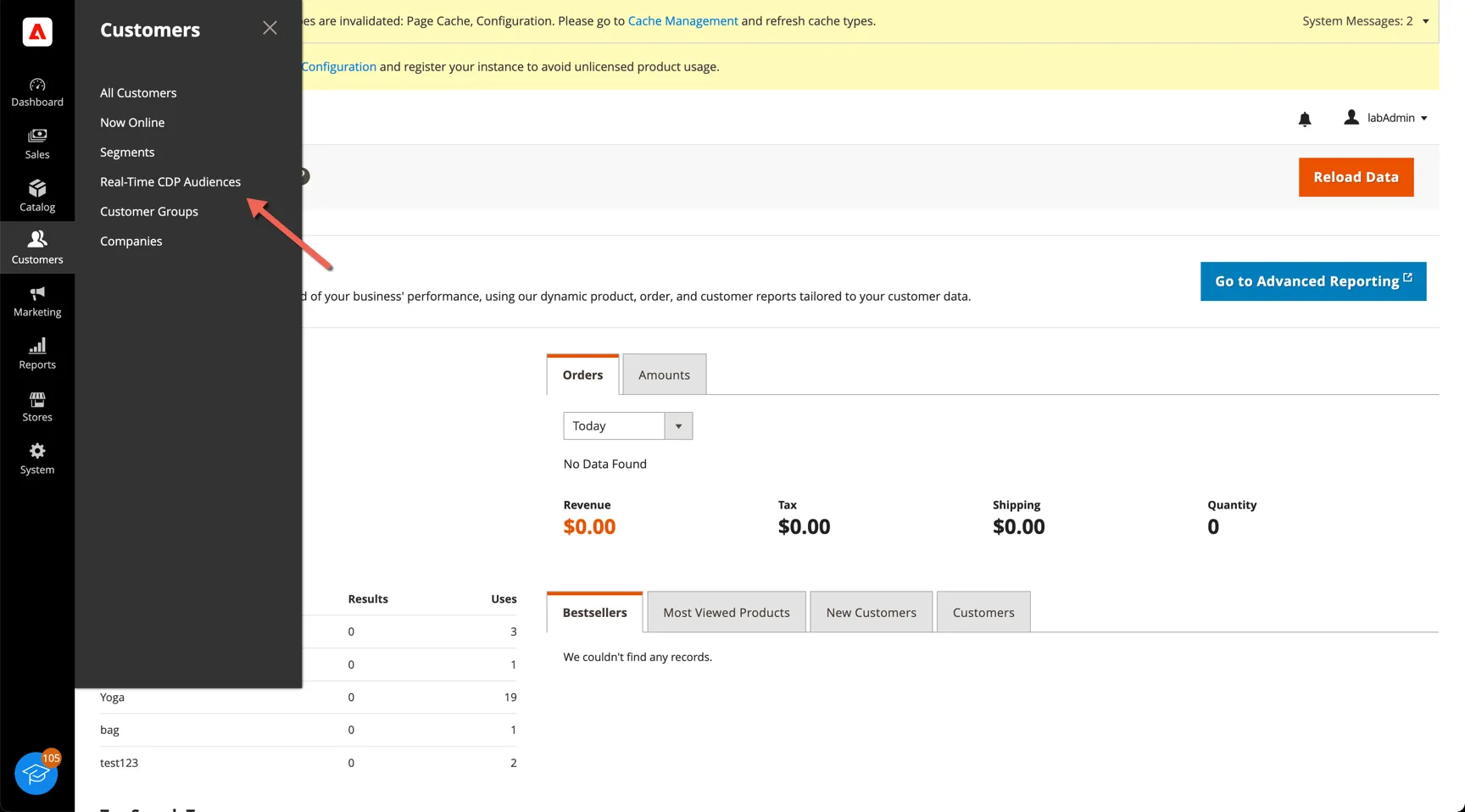Click the Adobe logo in sidebar
The height and width of the screenshot is (812, 1465).
click(x=37, y=32)
